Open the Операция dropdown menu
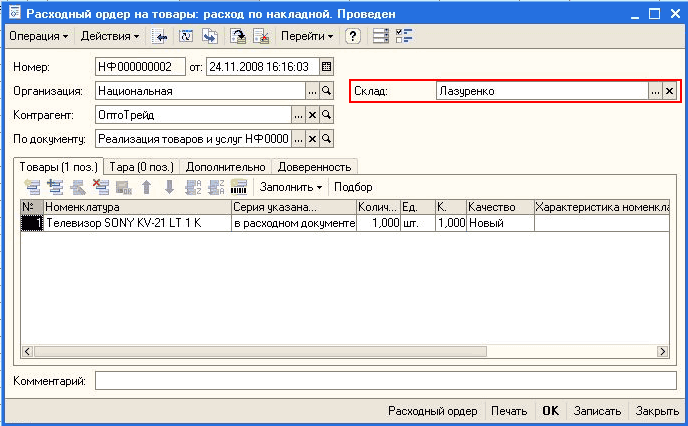The height and width of the screenshot is (426, 688). click(x=39, y=36)
